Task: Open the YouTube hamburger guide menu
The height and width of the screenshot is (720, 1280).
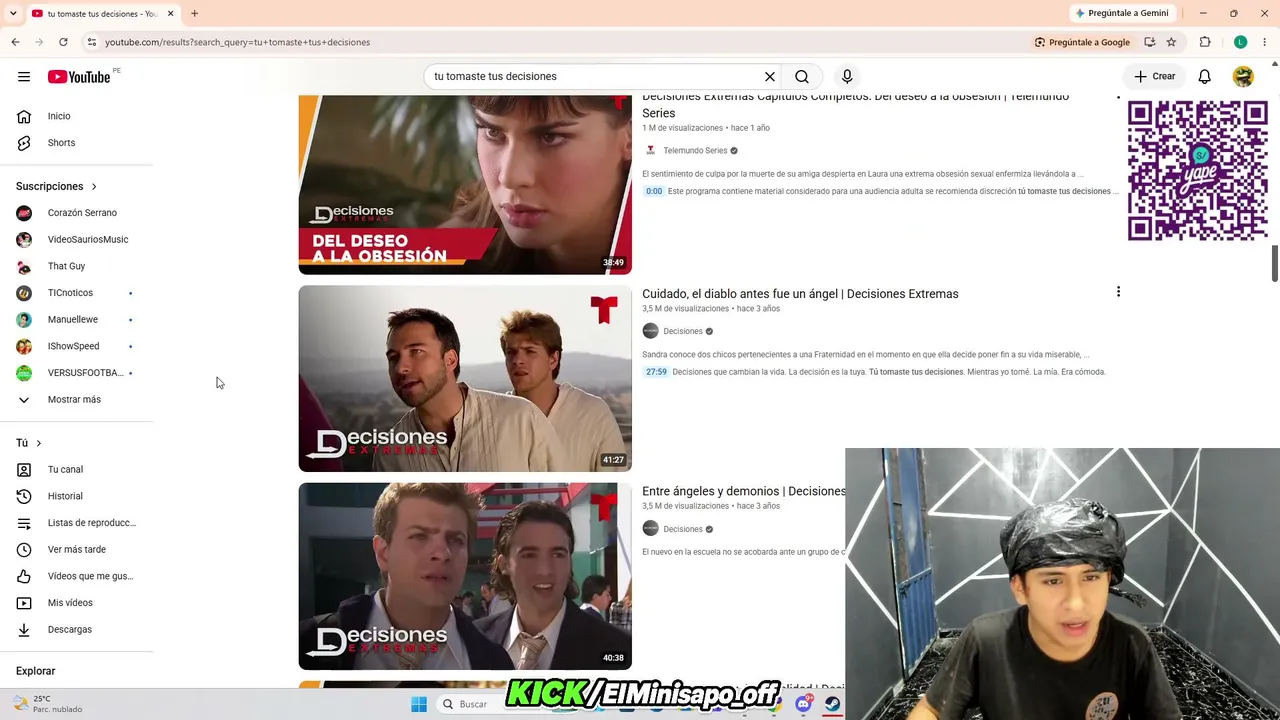Action: tap(24, 76)
